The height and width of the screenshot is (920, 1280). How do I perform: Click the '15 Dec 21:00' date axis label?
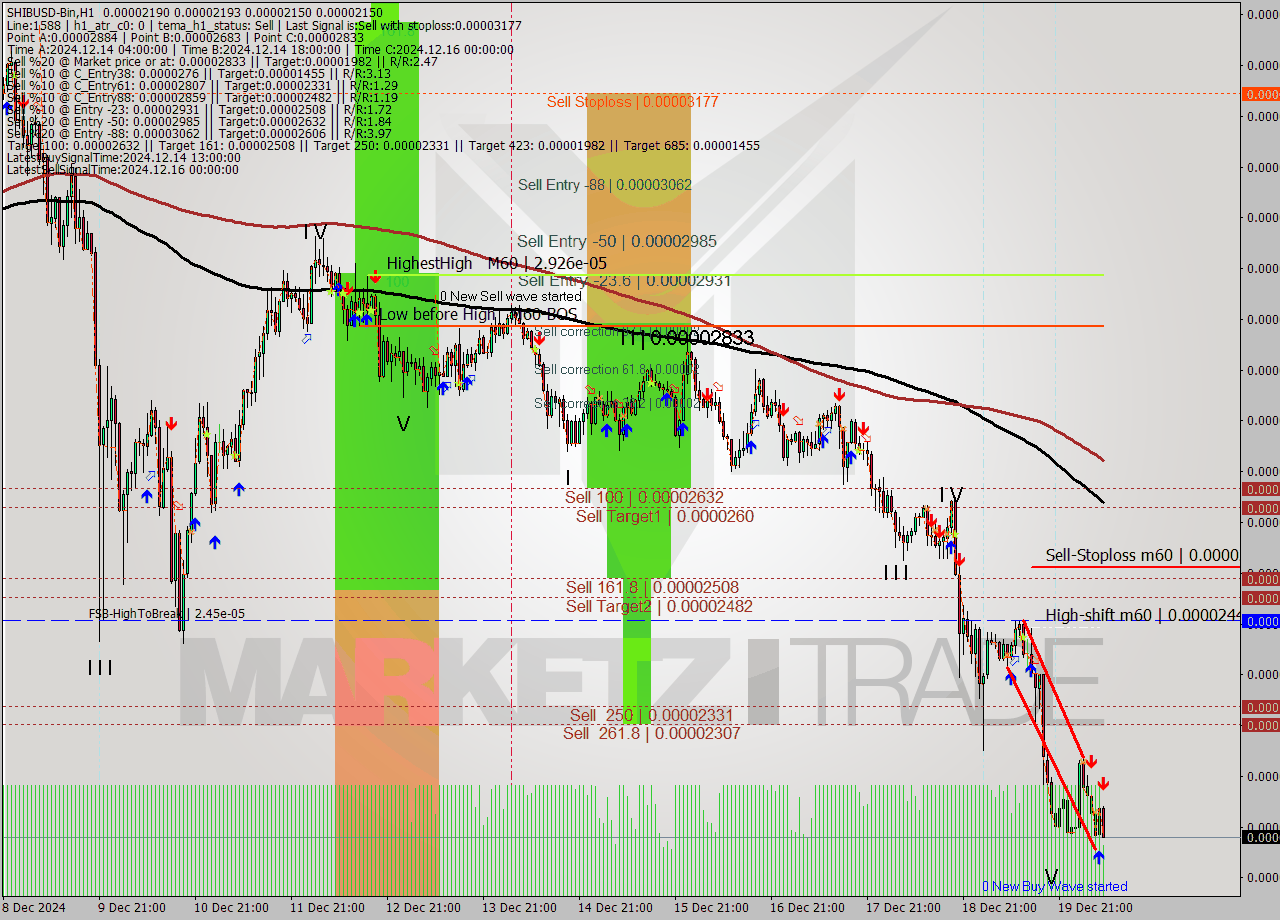(710, 907)
